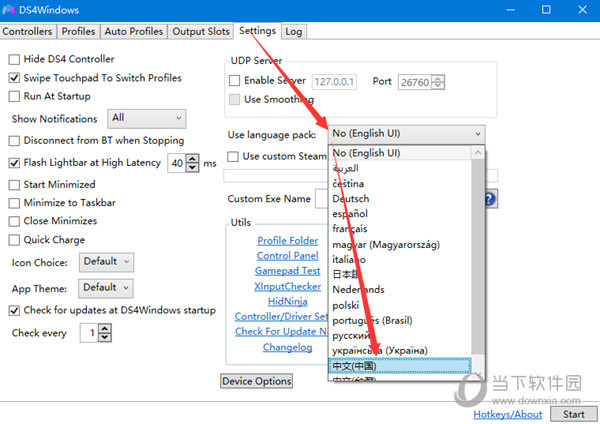The image size is (600, 424).
Task: Switch to the Profiles tab
Action: point(78,31)
